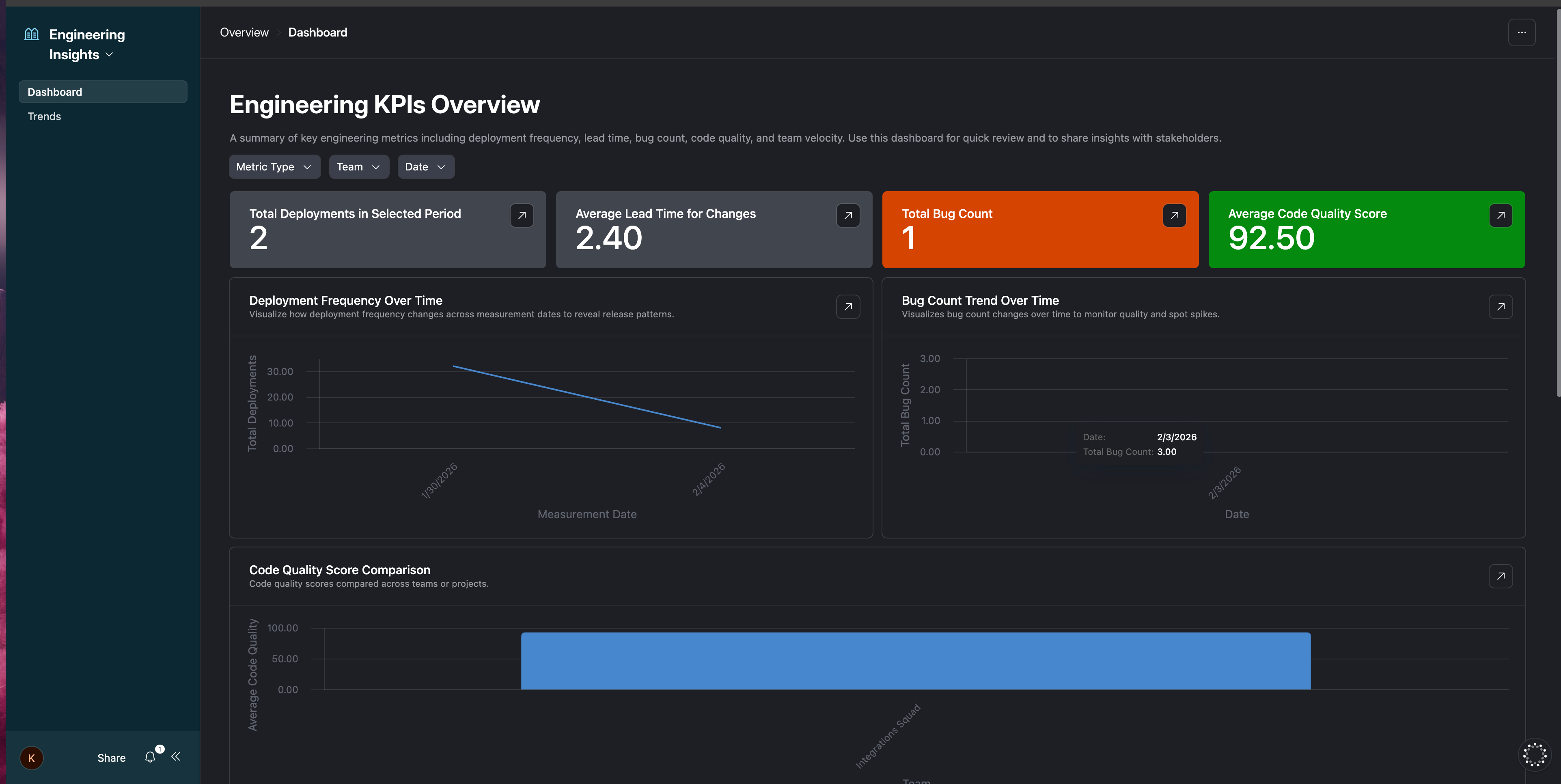Expand Engineering Insights workspace chevron

coord(110,54)
